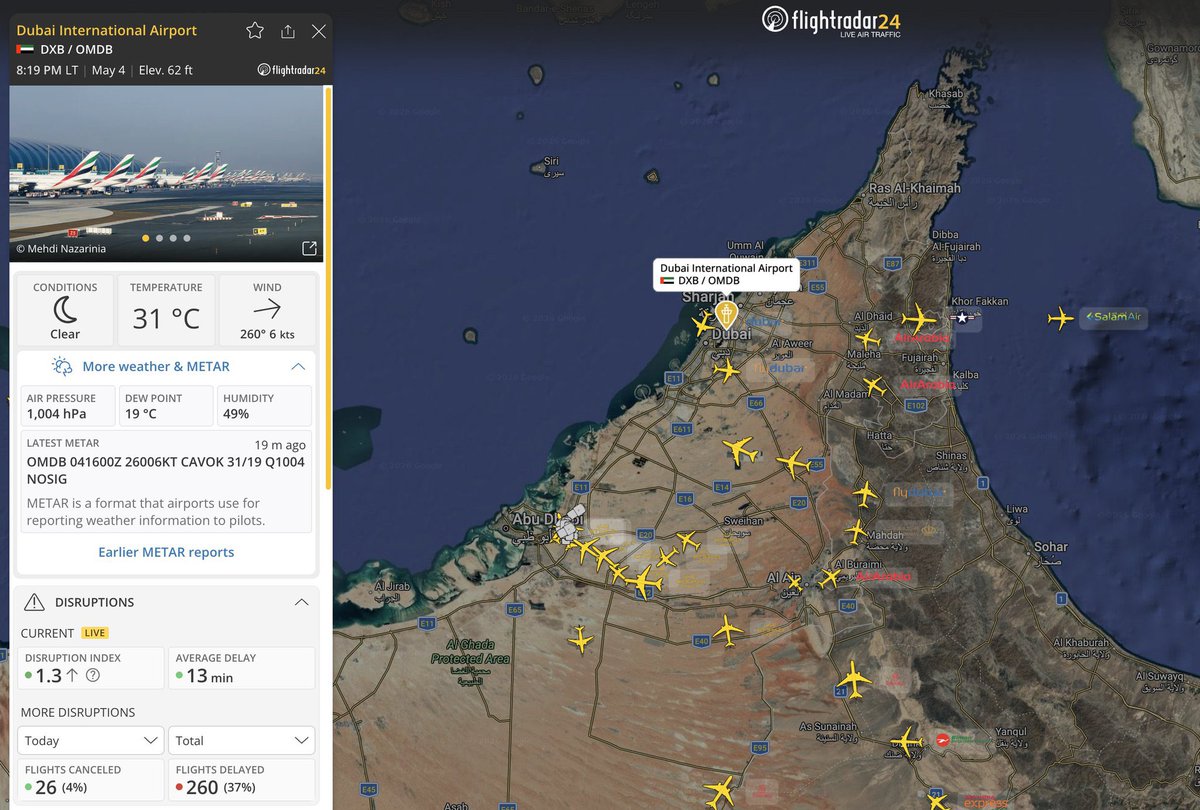1200x810 pixels.
Task: Click the Humidity 49% value
Action: [236, 414]
